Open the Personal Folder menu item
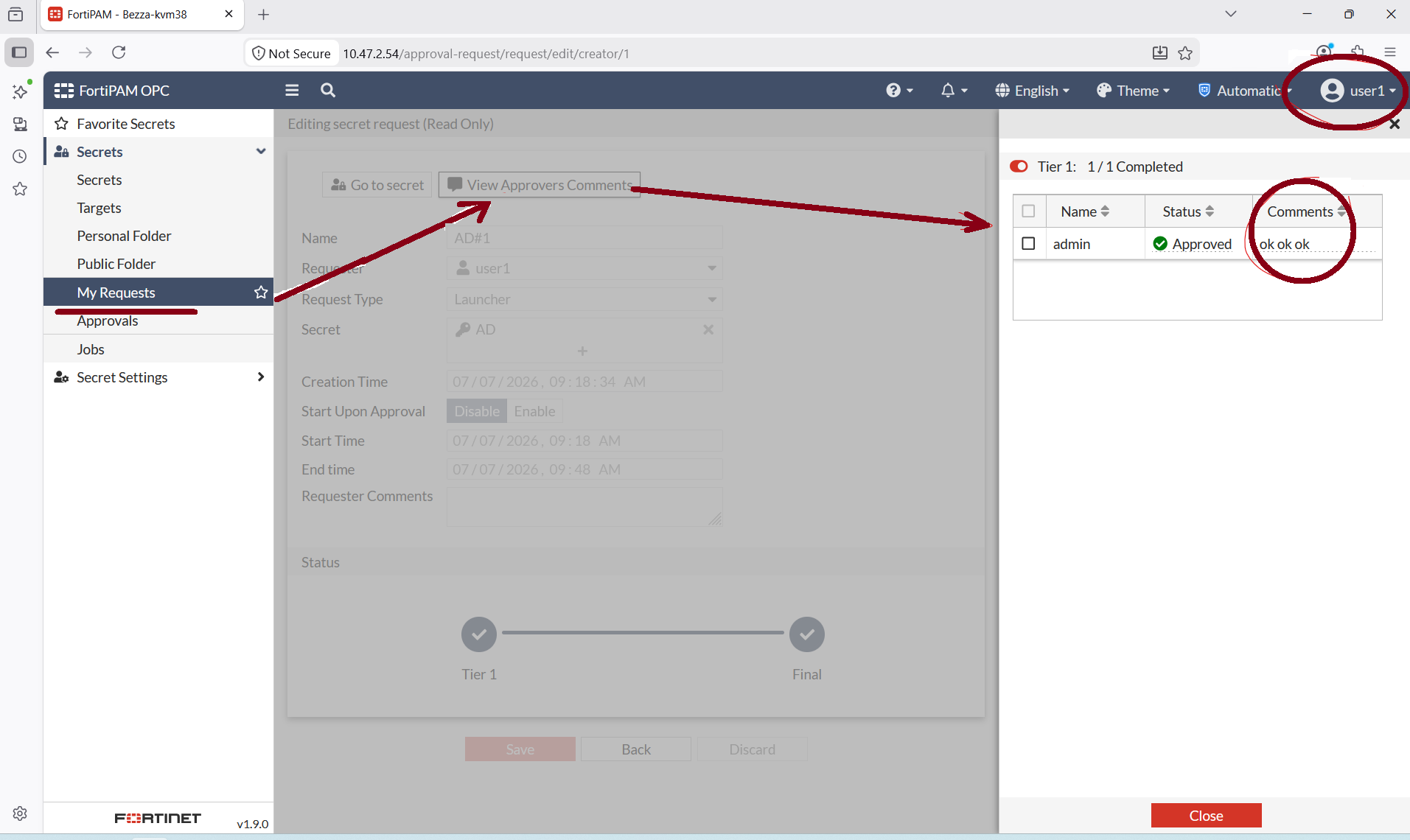Screen dimensions: 1410x840 (x=124, y=236)
